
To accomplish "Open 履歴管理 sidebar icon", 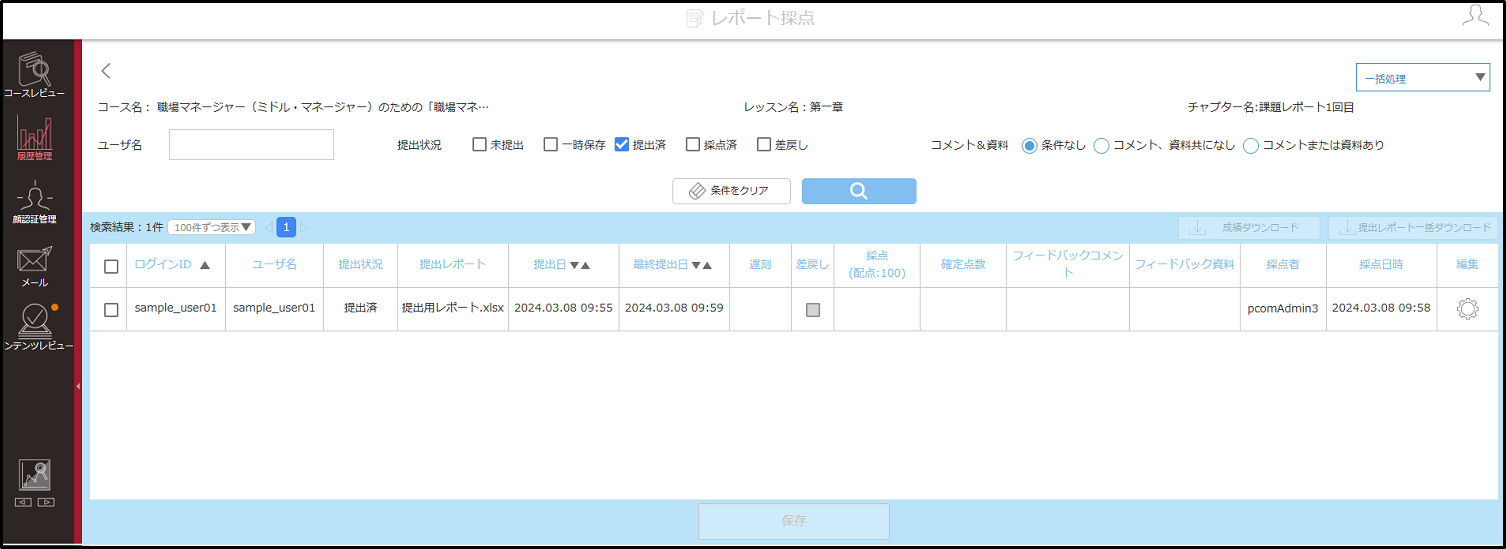I will [x=34, y=138].
